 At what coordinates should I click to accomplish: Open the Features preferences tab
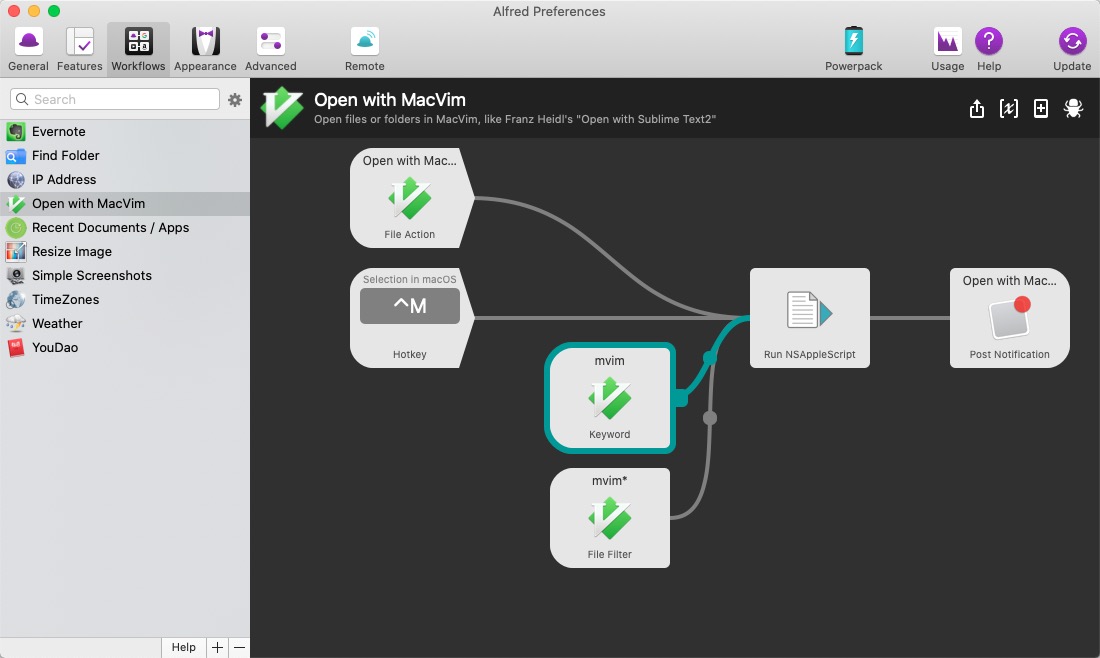point(79,49)
